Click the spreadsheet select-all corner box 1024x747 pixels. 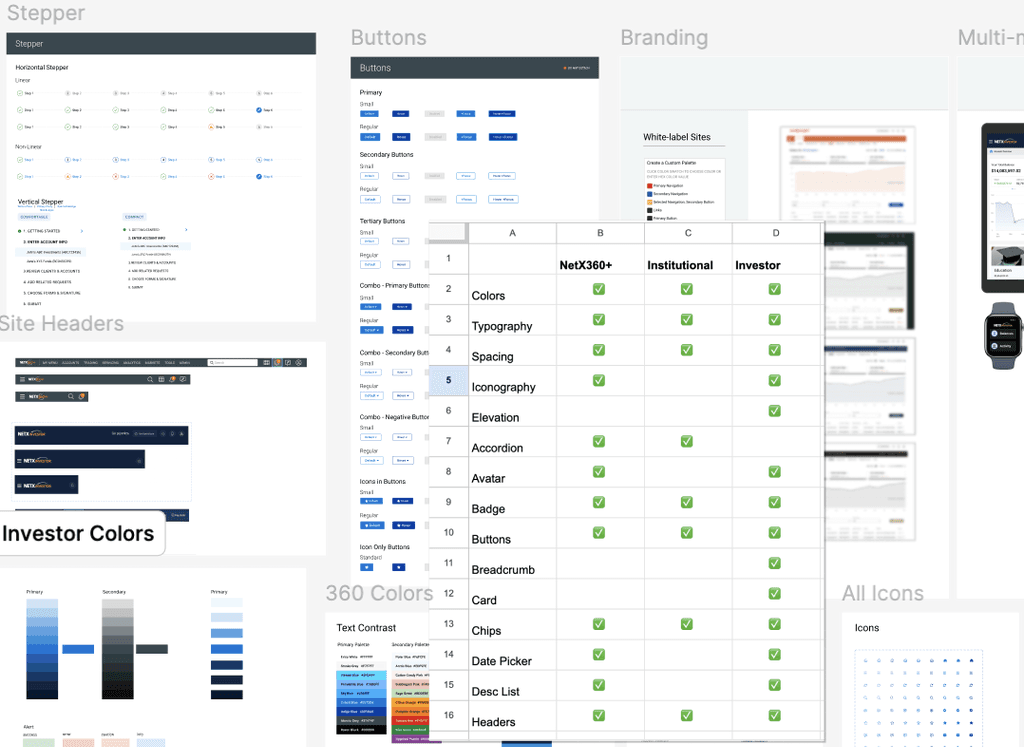point(448,233)
